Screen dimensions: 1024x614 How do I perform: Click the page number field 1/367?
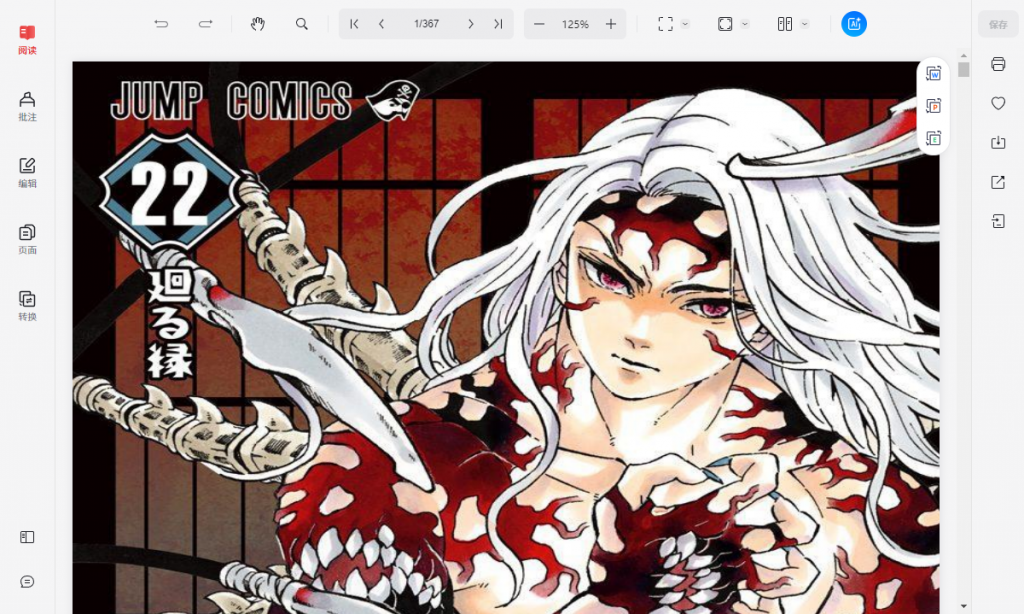click(x=426, y=24)
